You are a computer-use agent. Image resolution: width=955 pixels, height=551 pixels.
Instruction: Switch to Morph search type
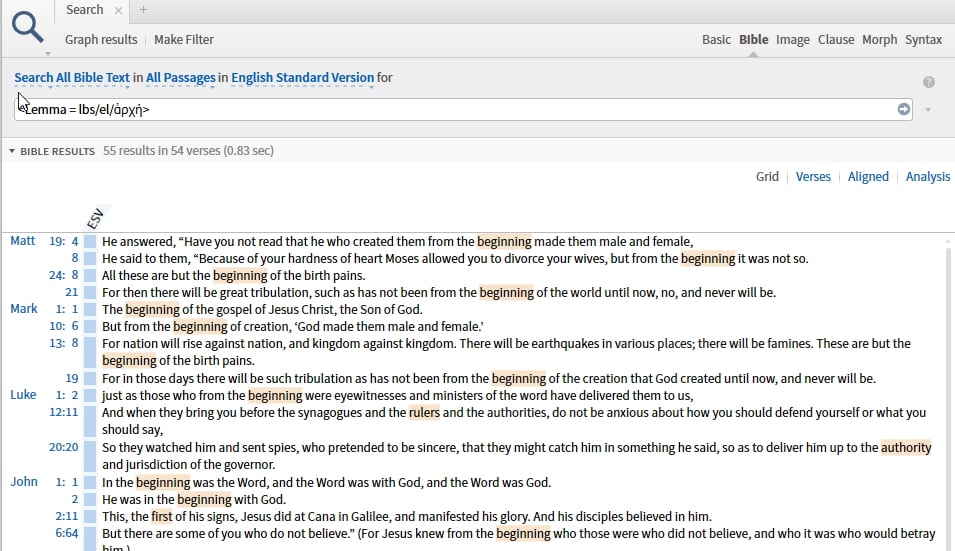tap(879, 40)
